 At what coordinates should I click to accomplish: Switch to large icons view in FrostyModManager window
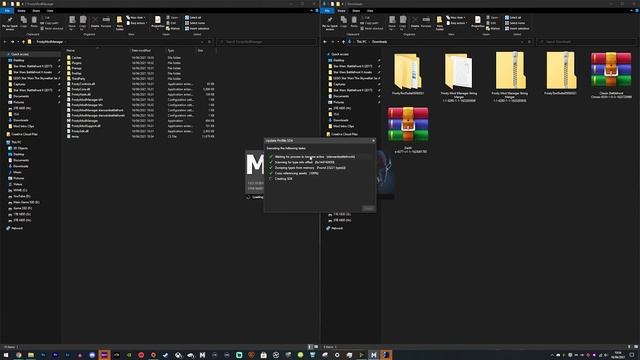[x=316, y=347]
